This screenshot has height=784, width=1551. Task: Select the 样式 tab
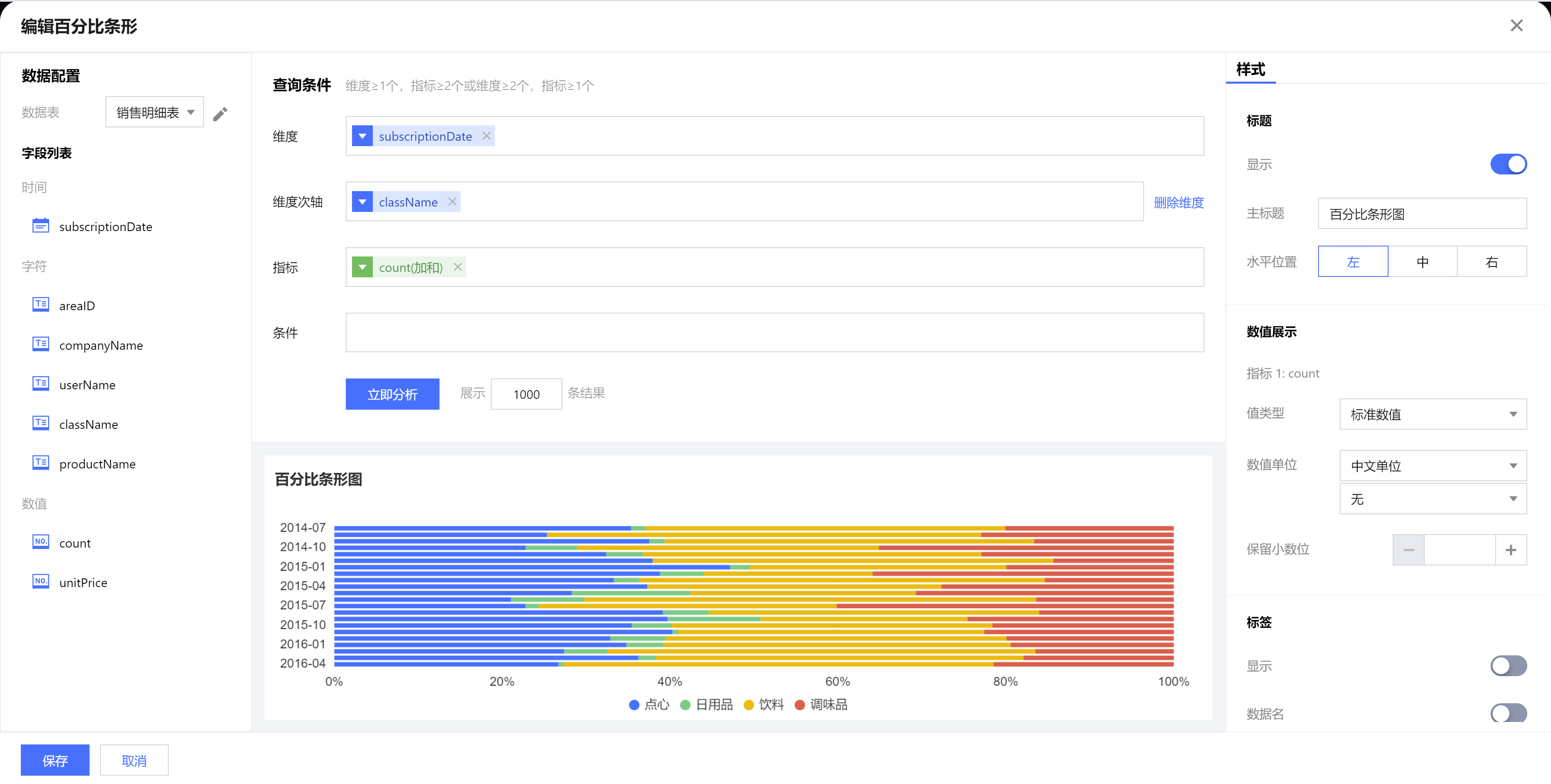coord(1251,70)
